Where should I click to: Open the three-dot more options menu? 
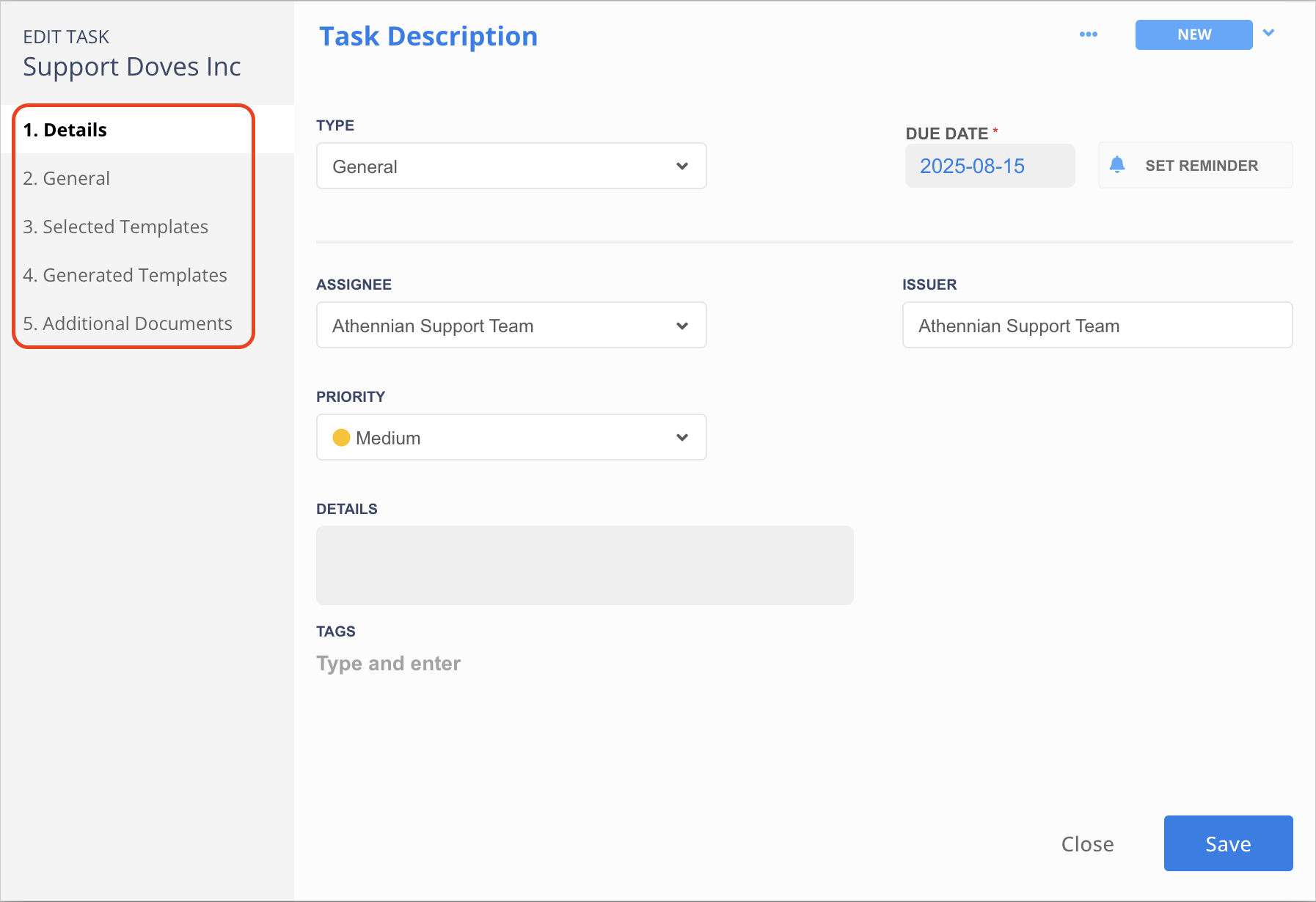click(1089, 34)
